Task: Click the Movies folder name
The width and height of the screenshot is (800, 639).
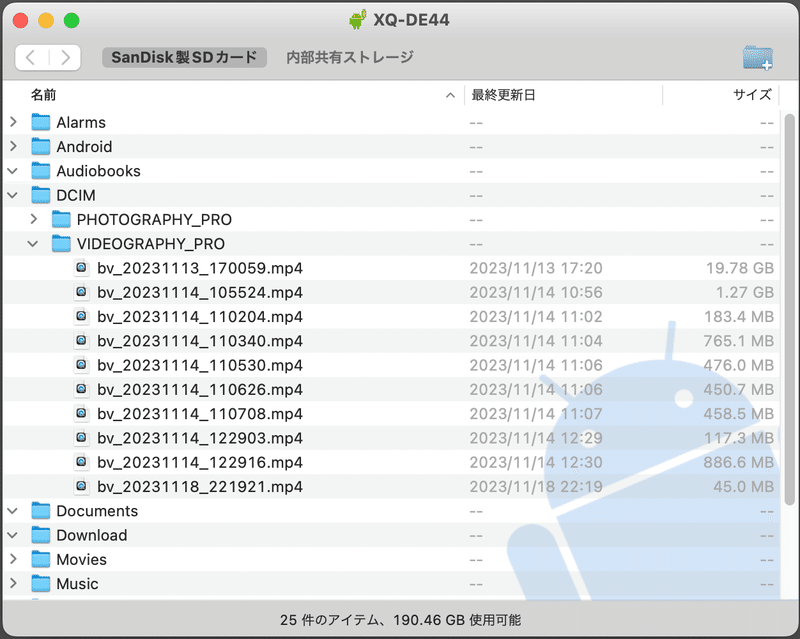Action: (x=82, y=559)
